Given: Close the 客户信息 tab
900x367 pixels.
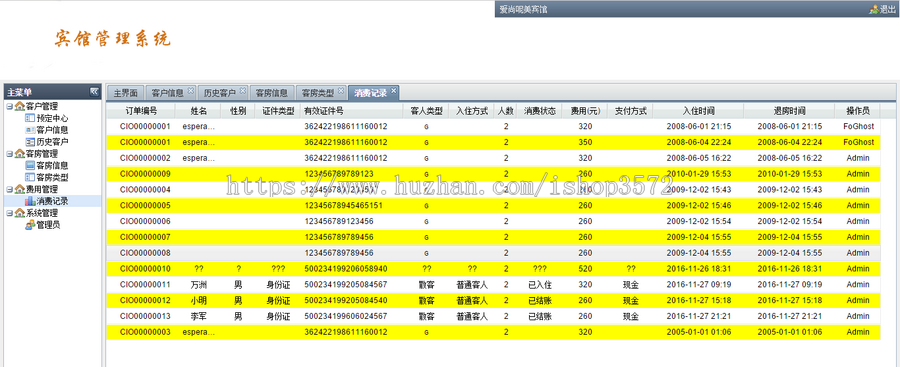Looking at the screenshot, I should pos(191,91).
